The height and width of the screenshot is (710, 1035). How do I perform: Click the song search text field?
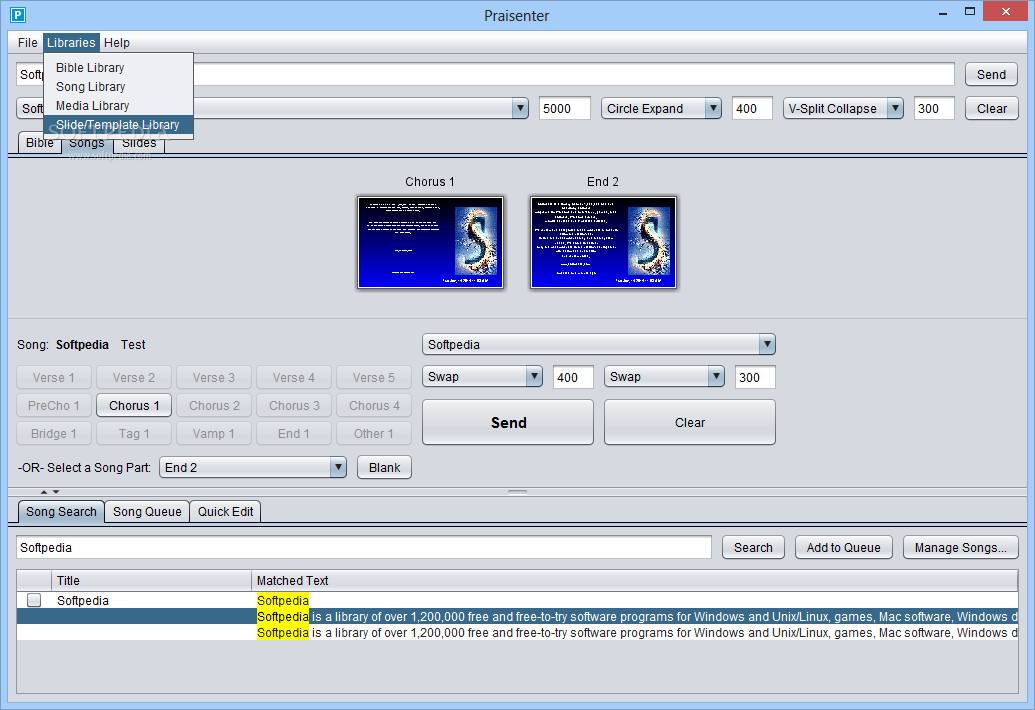pyautogui.click(x=364, y=548)
